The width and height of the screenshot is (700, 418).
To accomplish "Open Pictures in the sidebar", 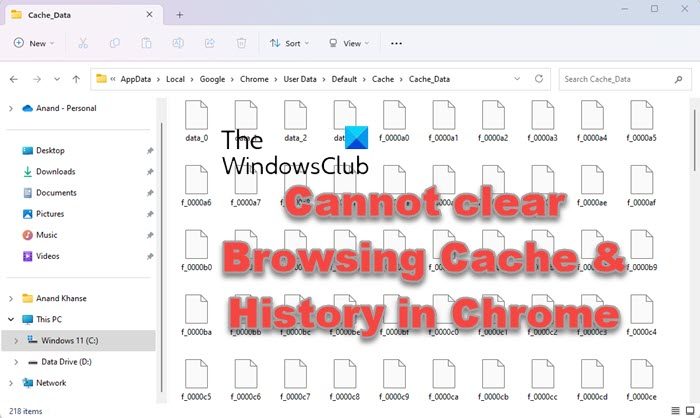I will pyautogui.click(x=50, y=214).
